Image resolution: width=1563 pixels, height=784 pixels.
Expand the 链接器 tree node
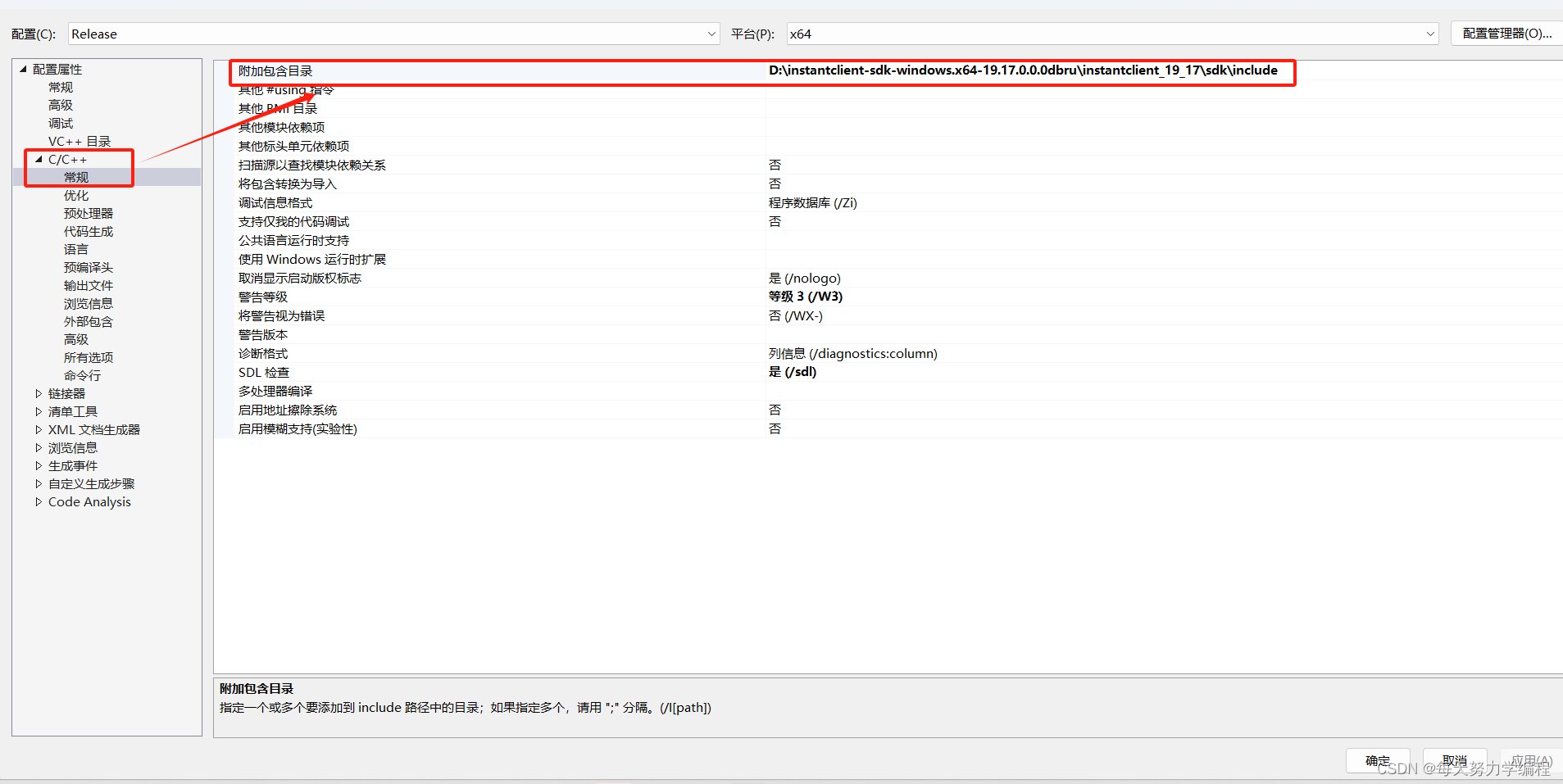pos(39,393)
